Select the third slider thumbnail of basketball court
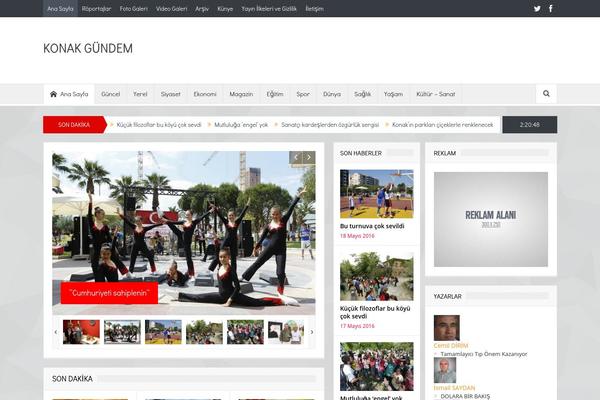The image size is (600, 400). click(163, 332)
